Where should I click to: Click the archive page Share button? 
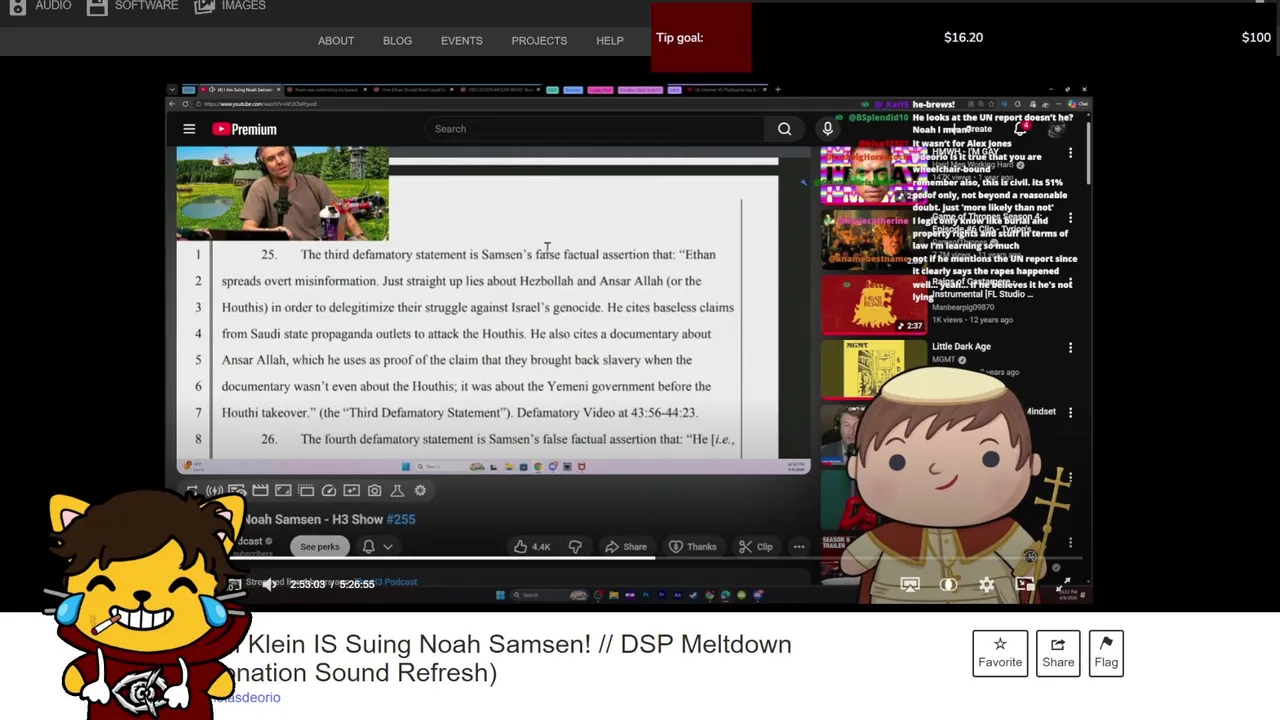(1058, 653)
